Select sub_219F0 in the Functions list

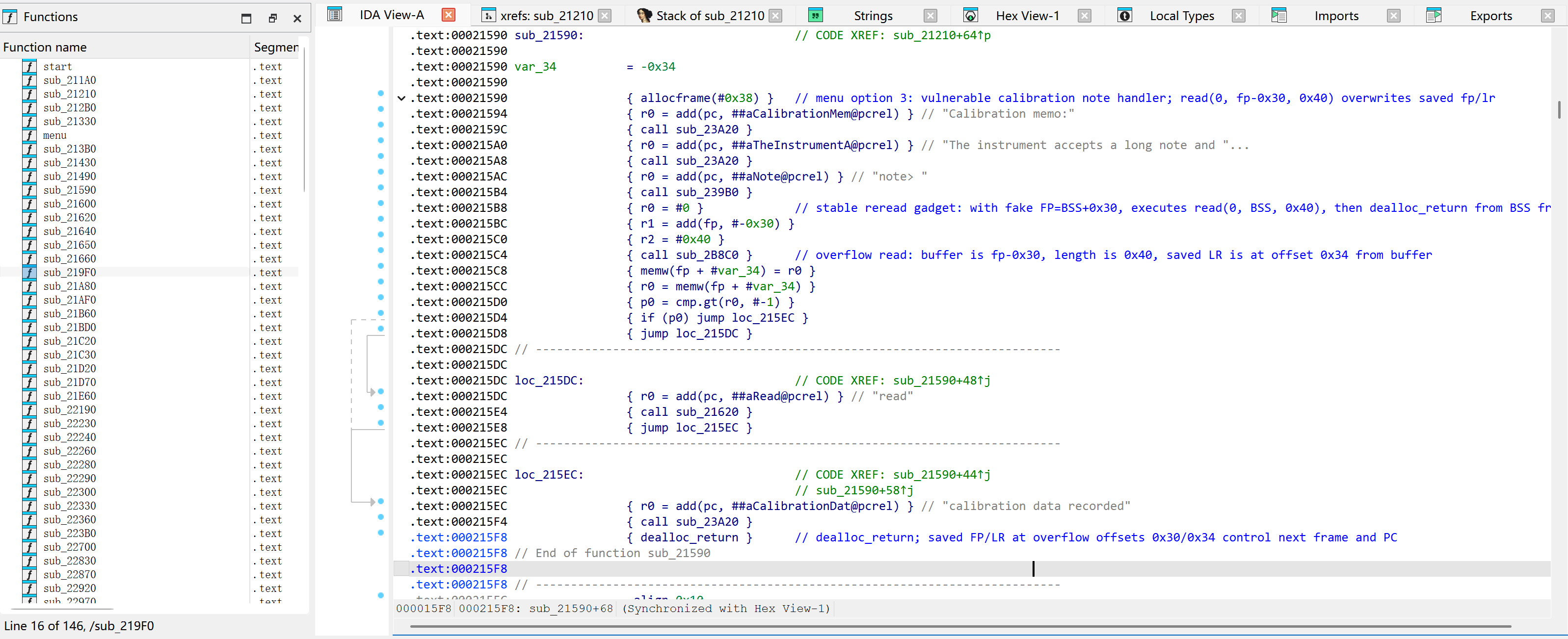(149, 272)
